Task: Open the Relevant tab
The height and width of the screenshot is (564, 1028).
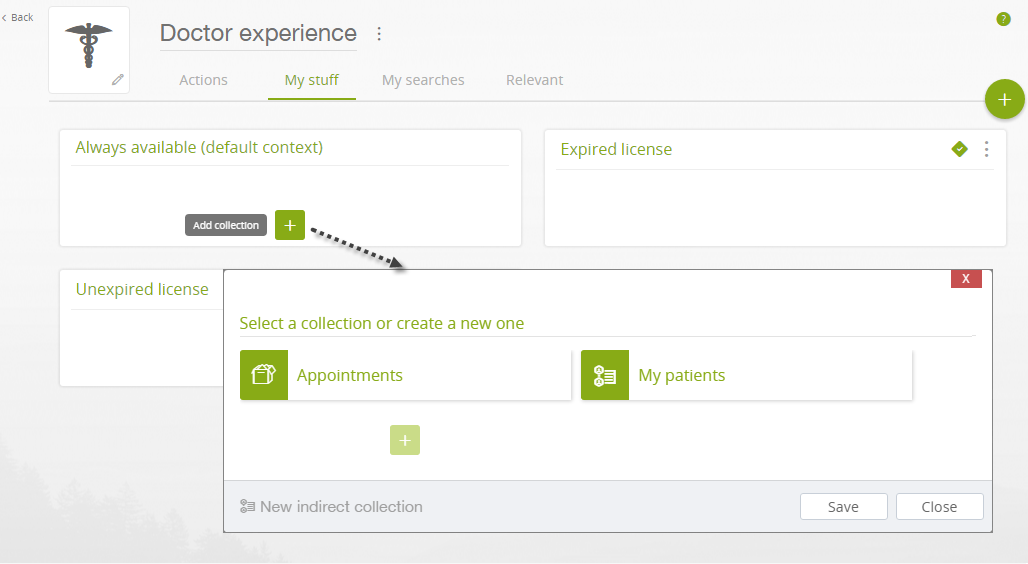Action: 534,80
